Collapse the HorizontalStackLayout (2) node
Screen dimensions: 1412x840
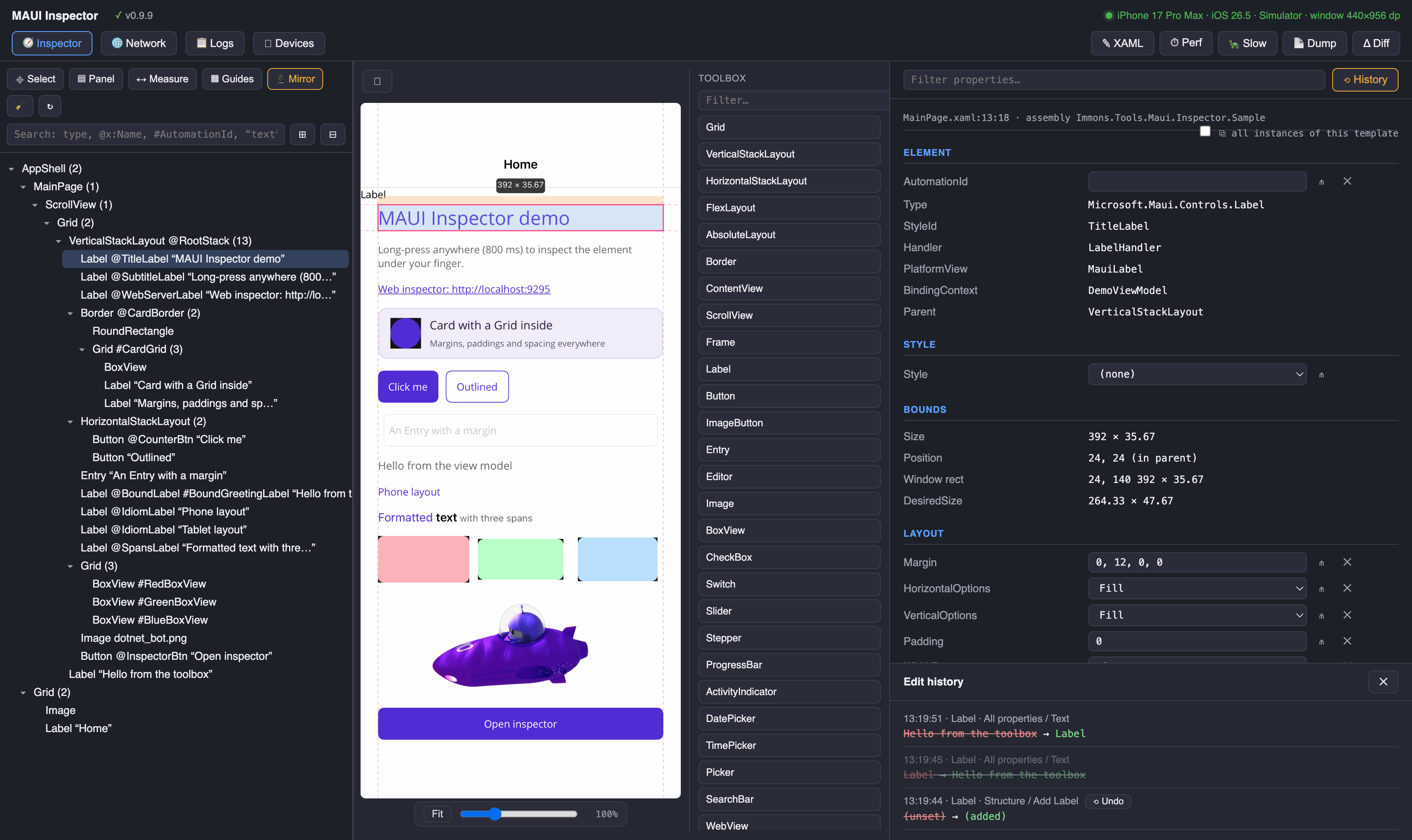(70, 422)
